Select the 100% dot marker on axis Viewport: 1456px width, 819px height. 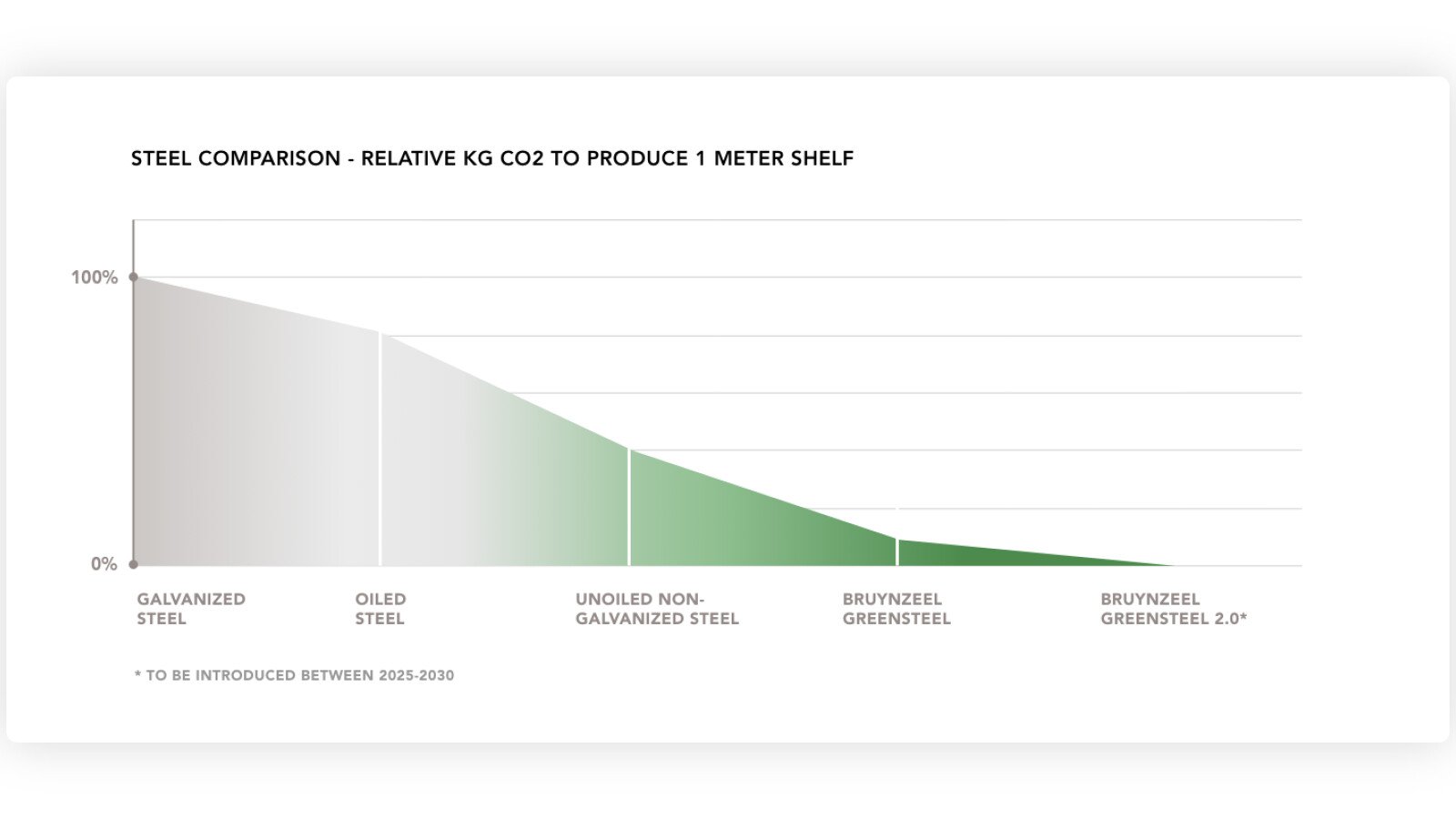click(134, 278)
